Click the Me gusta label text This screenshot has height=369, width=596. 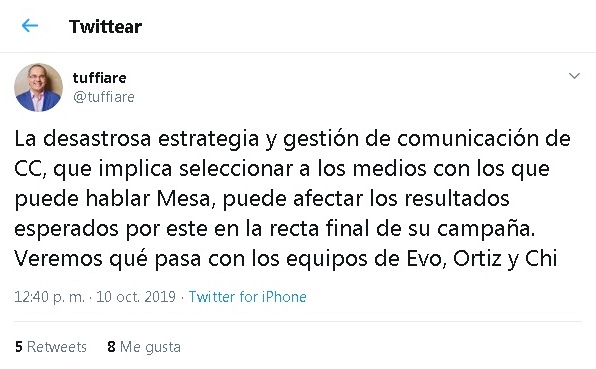tap(151, 347)
